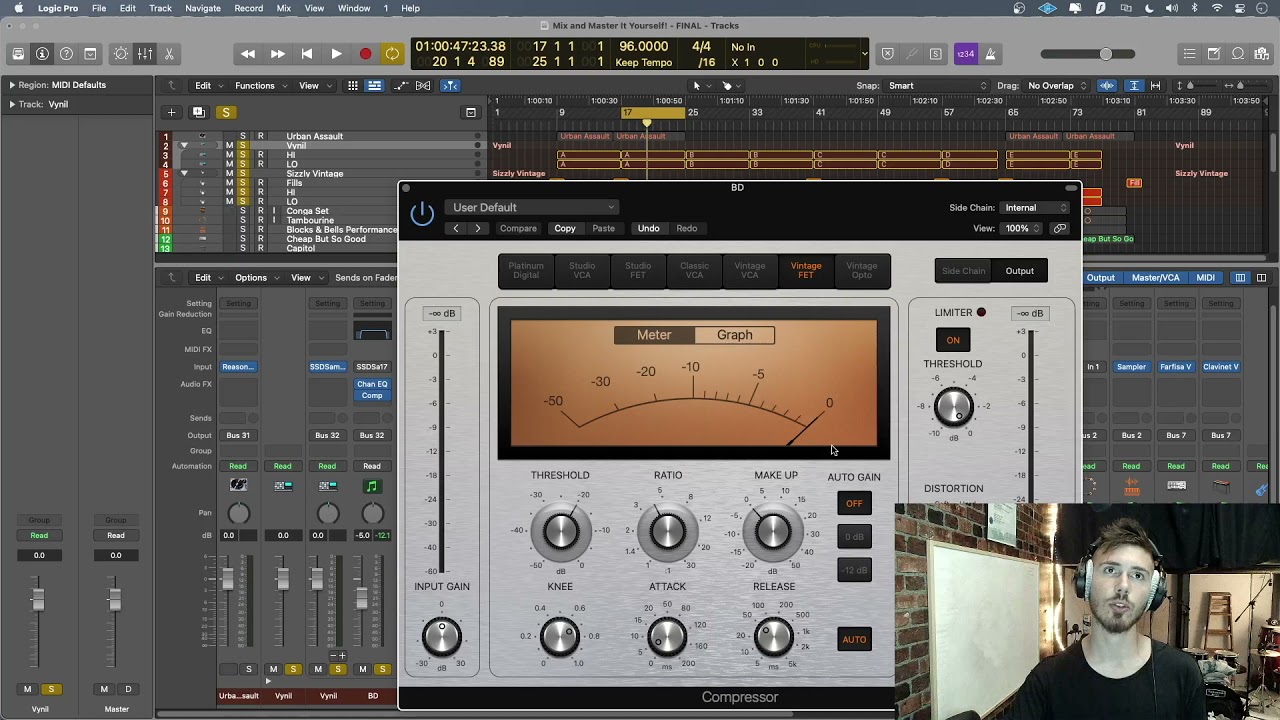Click the Forward transport button
This screenshot has width=1280, height=720.
tap(277, 54)
